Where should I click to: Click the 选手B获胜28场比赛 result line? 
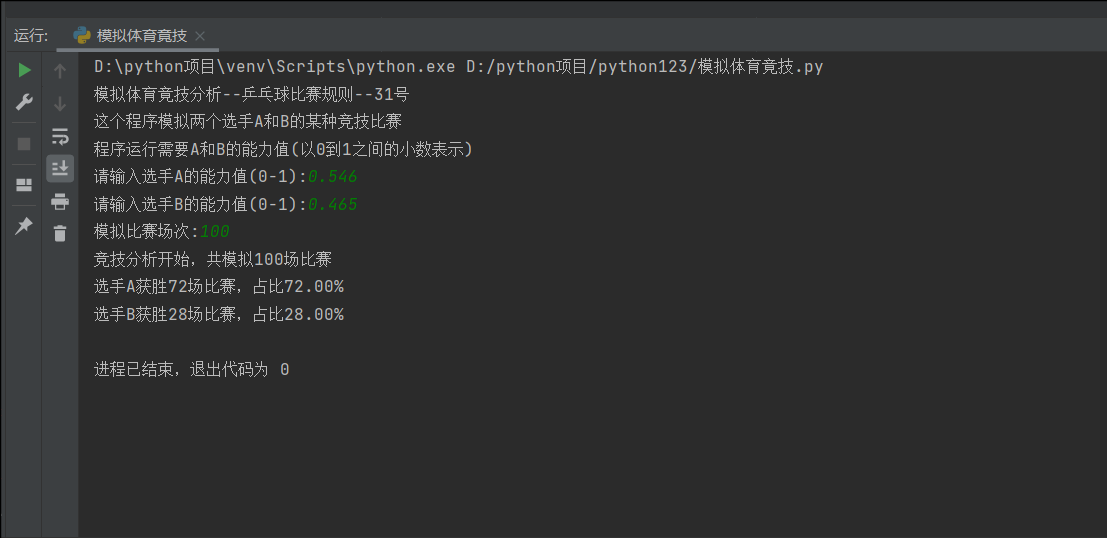[218, 315]
